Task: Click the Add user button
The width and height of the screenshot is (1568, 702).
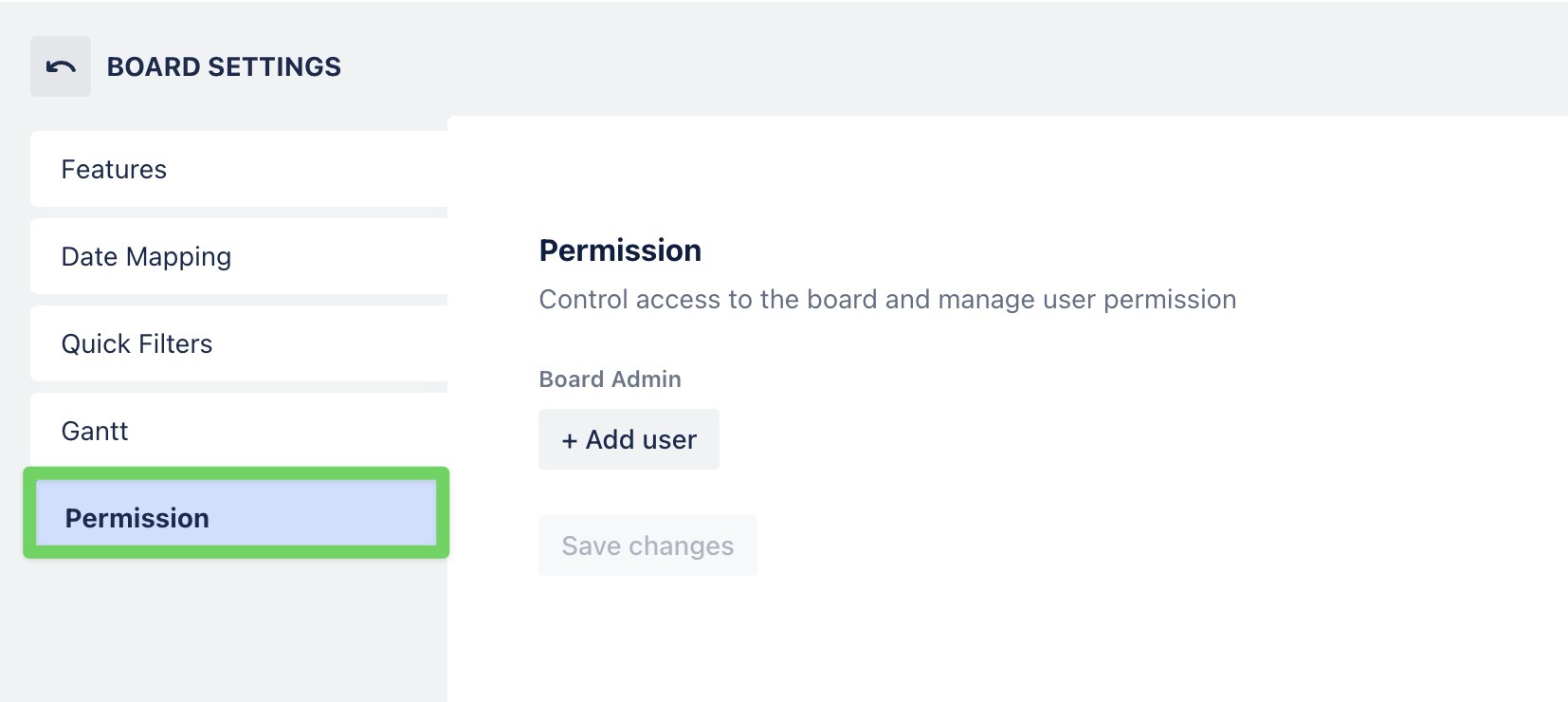Action: pos(629,439)
